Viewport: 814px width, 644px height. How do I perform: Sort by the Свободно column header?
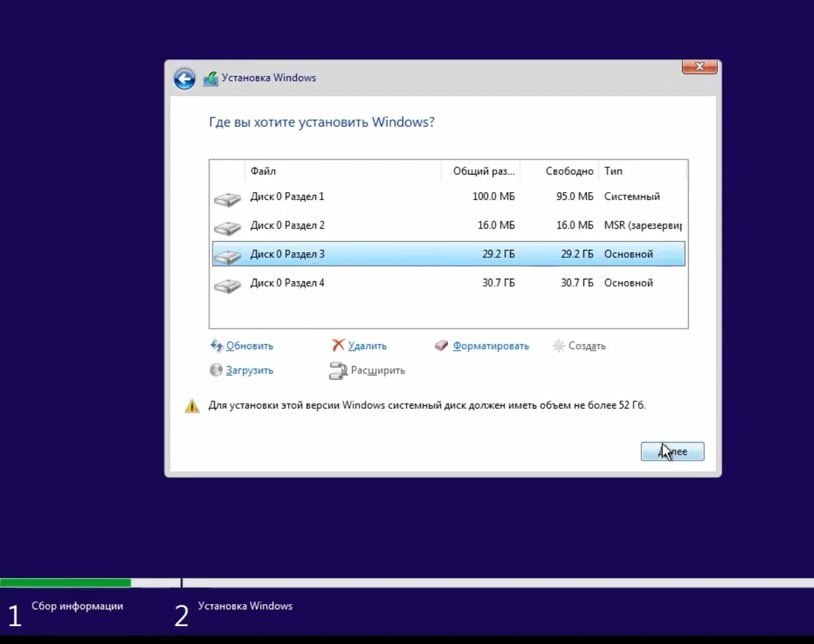[x=560, y=171]
